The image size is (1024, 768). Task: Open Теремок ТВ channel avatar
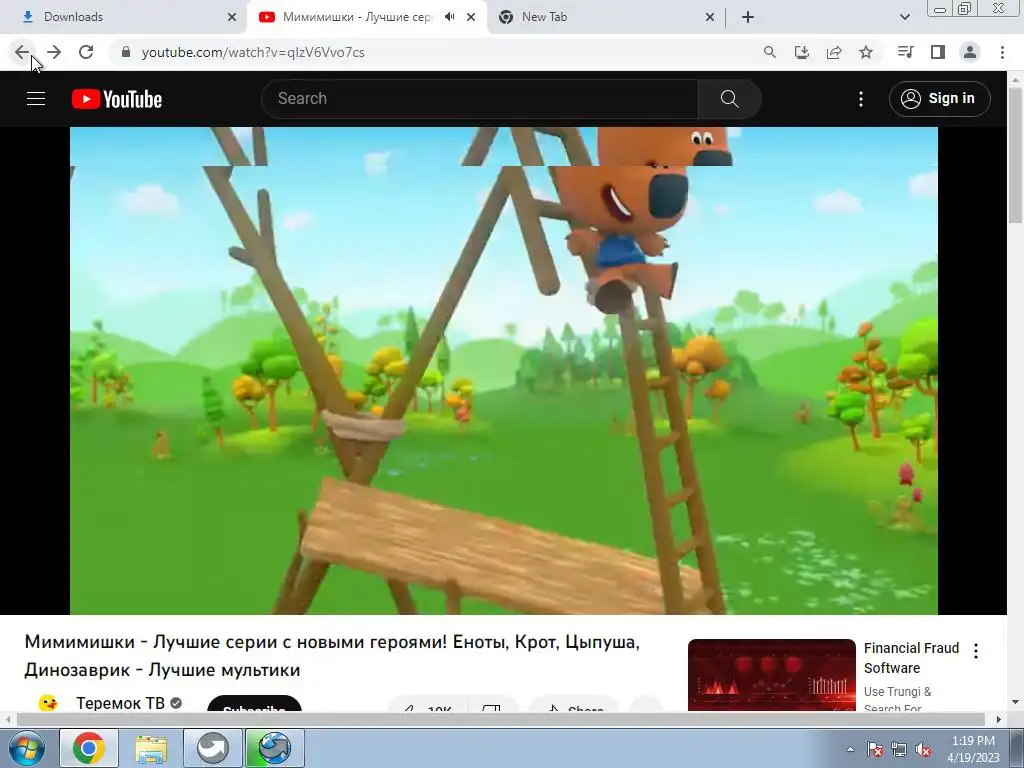[x=48, y=703]
